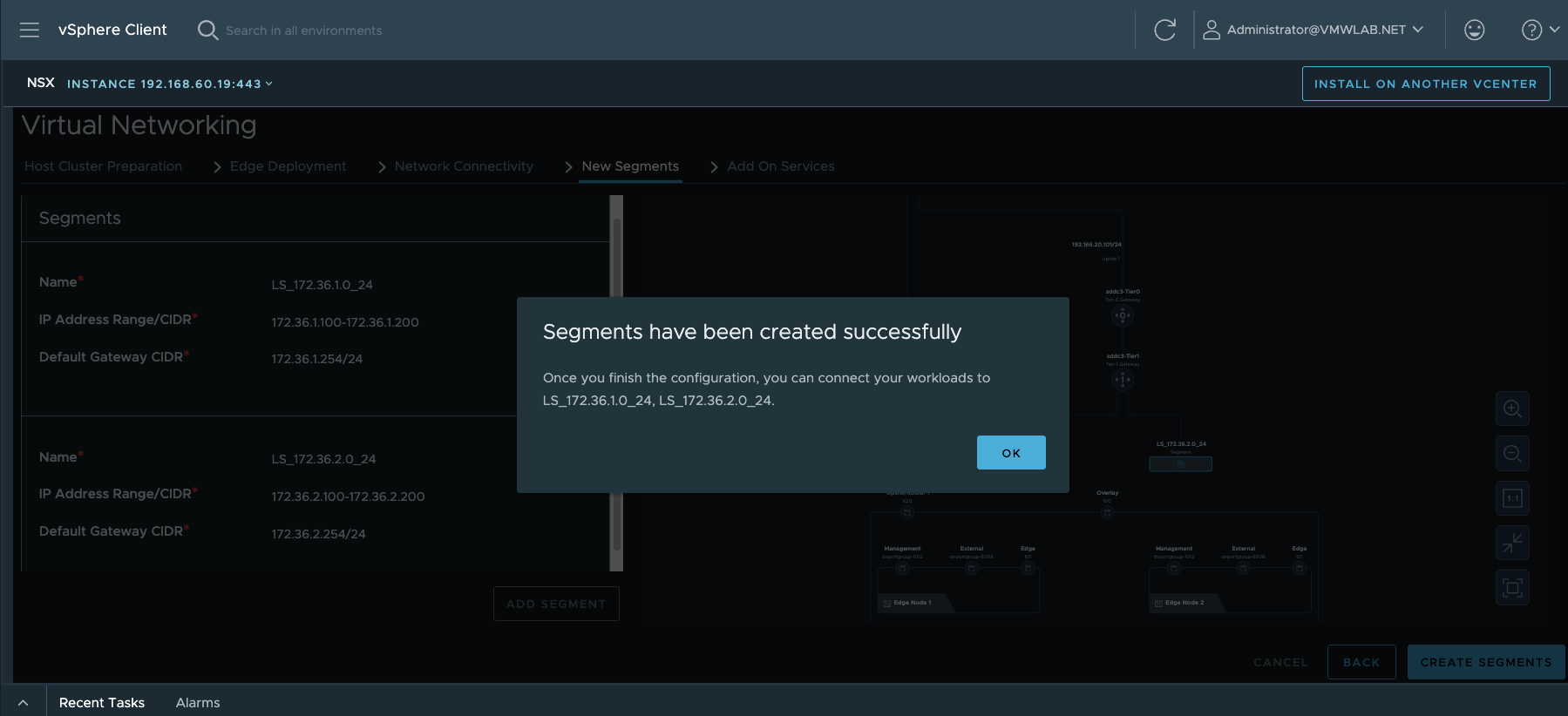
Task: Zoom in on the topology diagram
Action: click(x=1512, y=409)
